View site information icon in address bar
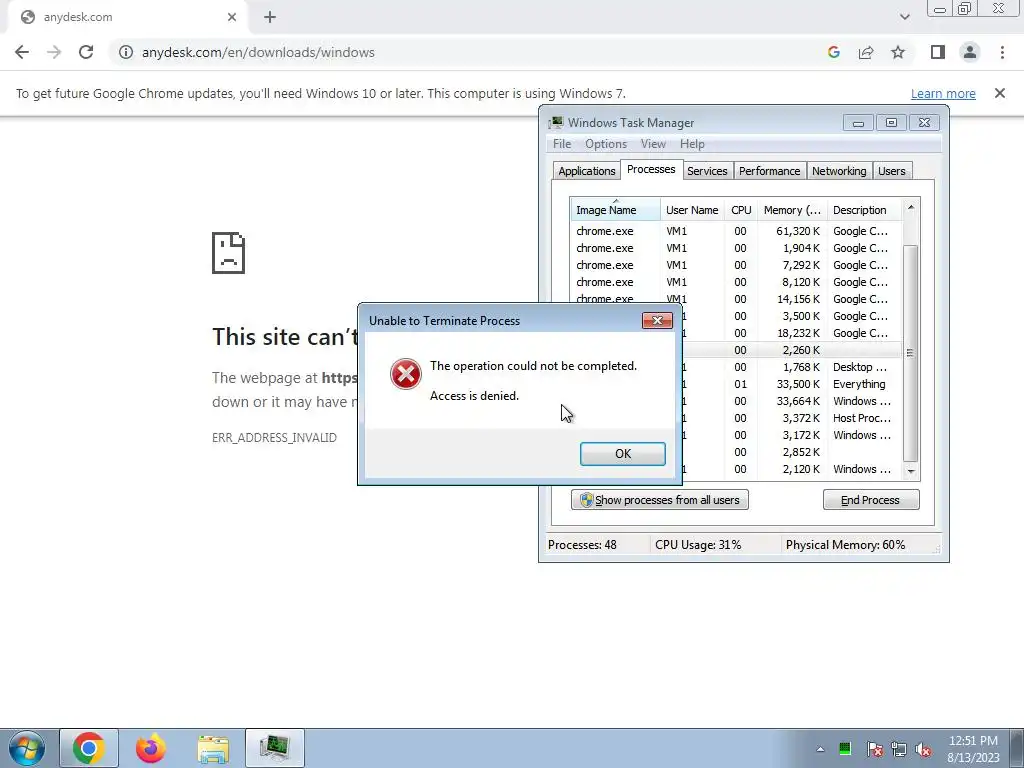The width and height of the screenshot is (1024, 768). 125,52
